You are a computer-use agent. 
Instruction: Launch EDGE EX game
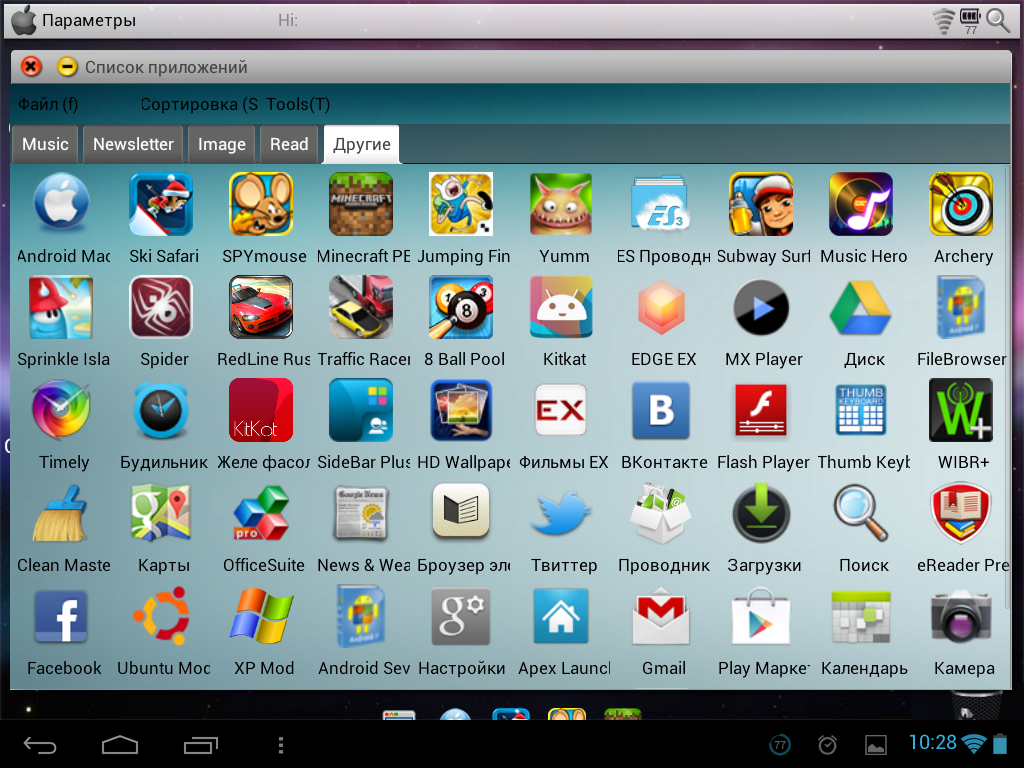(661, 306)
